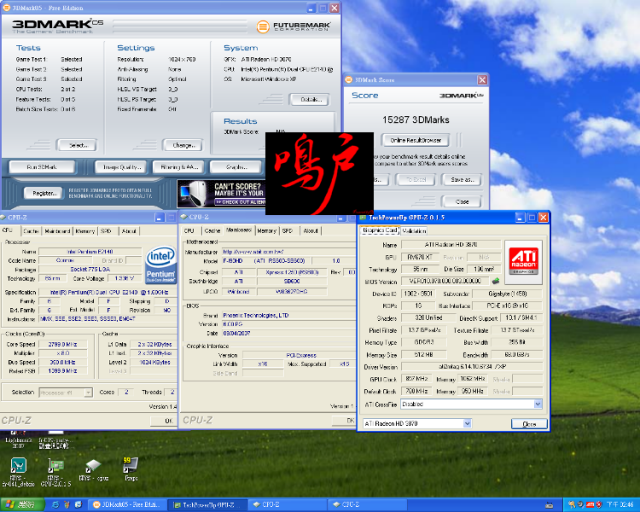Click the GPU-Z Name field
The image size is (640, 512).
click(451, 245)
